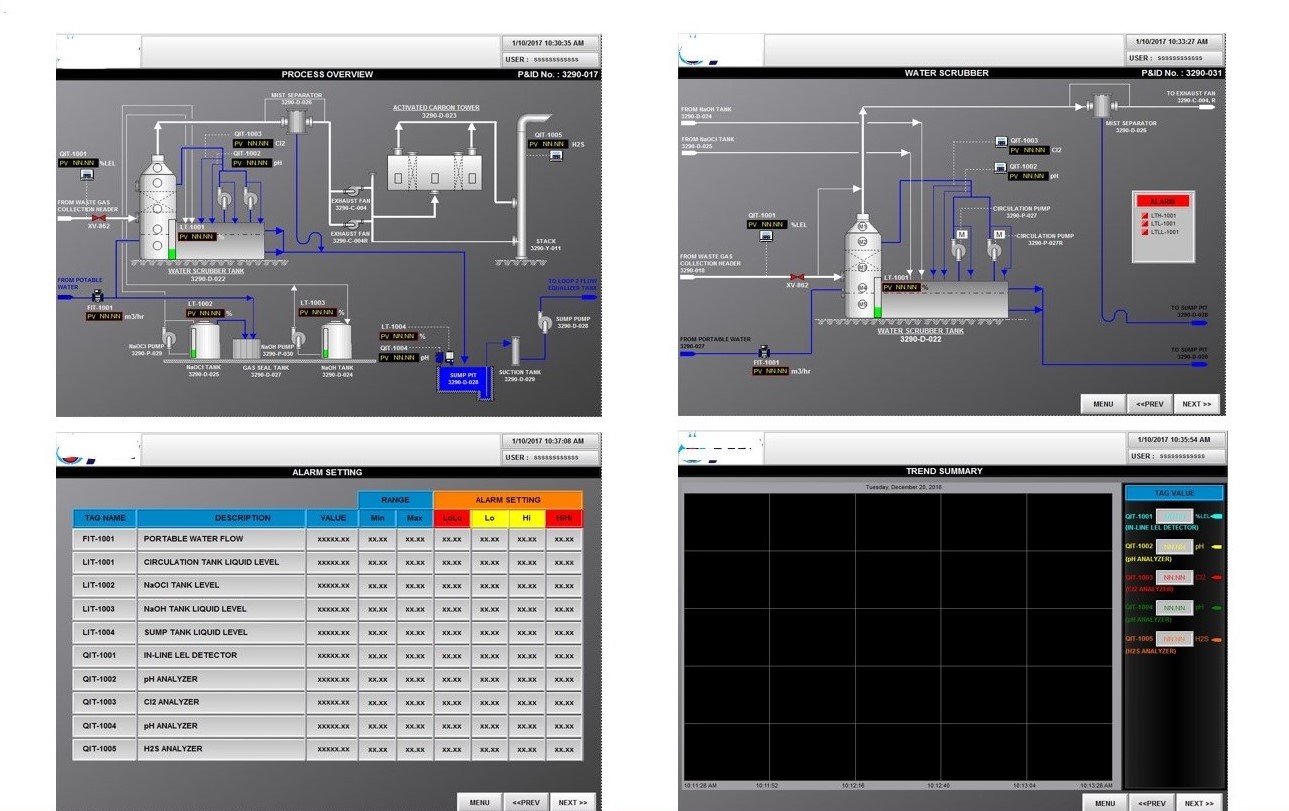Open QIT-1001 analyzer icon in Process Overview
This screenshot has height=811, width=1289.
point(88,175)
